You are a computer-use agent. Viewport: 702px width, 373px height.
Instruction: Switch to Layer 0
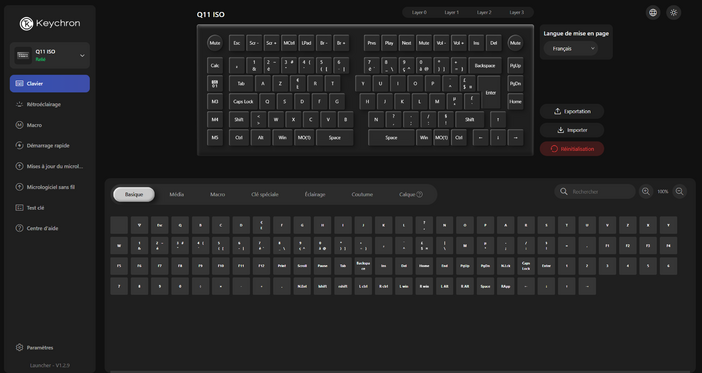(x=419, y=13)
